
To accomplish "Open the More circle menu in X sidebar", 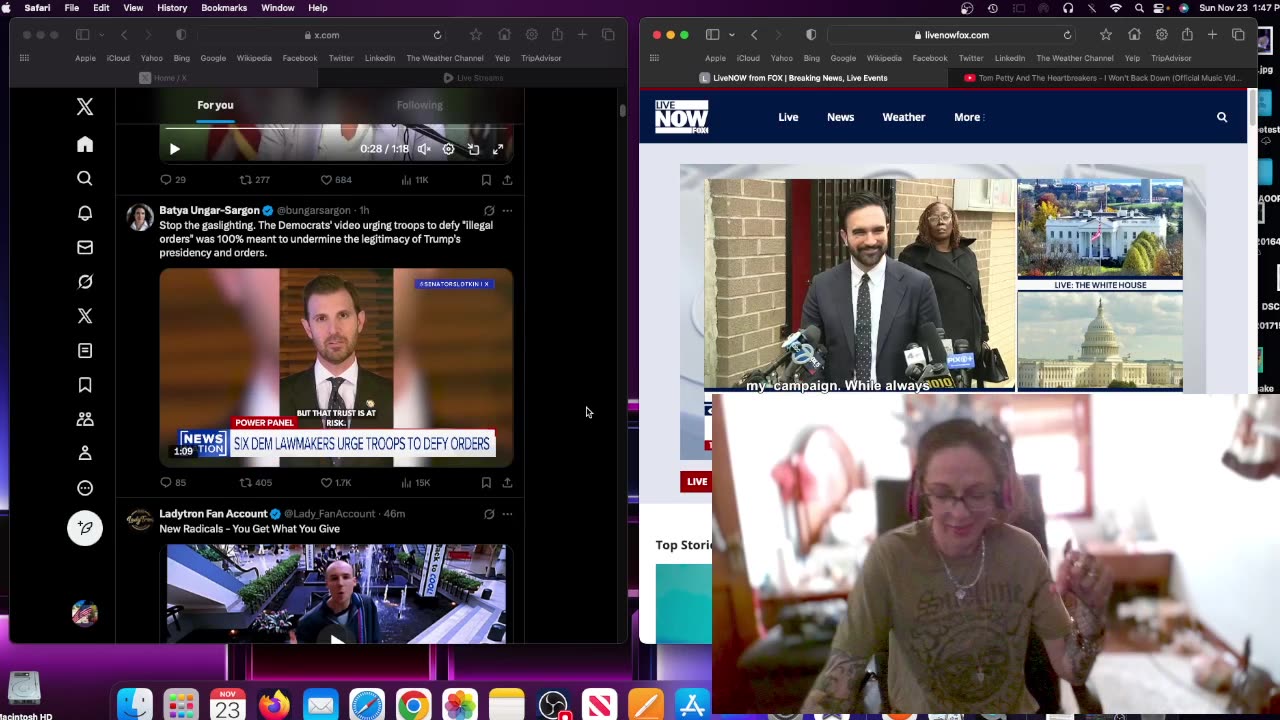I will 85,488.
